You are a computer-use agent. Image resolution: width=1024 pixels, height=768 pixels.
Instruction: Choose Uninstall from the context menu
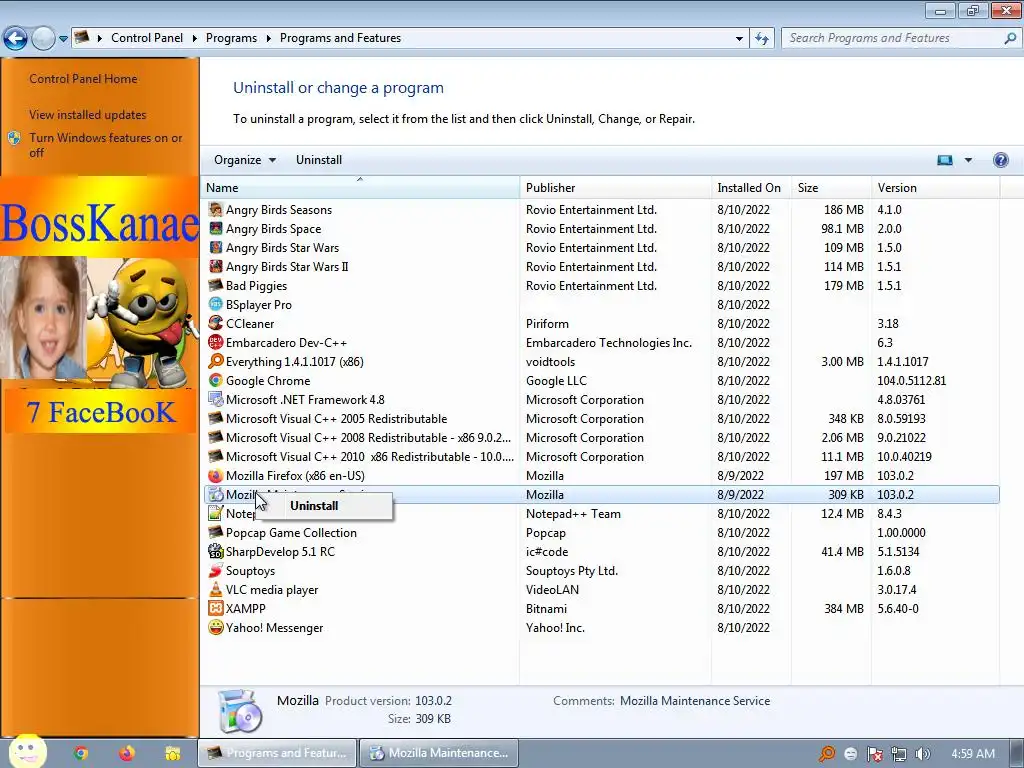tap(314, 505)
